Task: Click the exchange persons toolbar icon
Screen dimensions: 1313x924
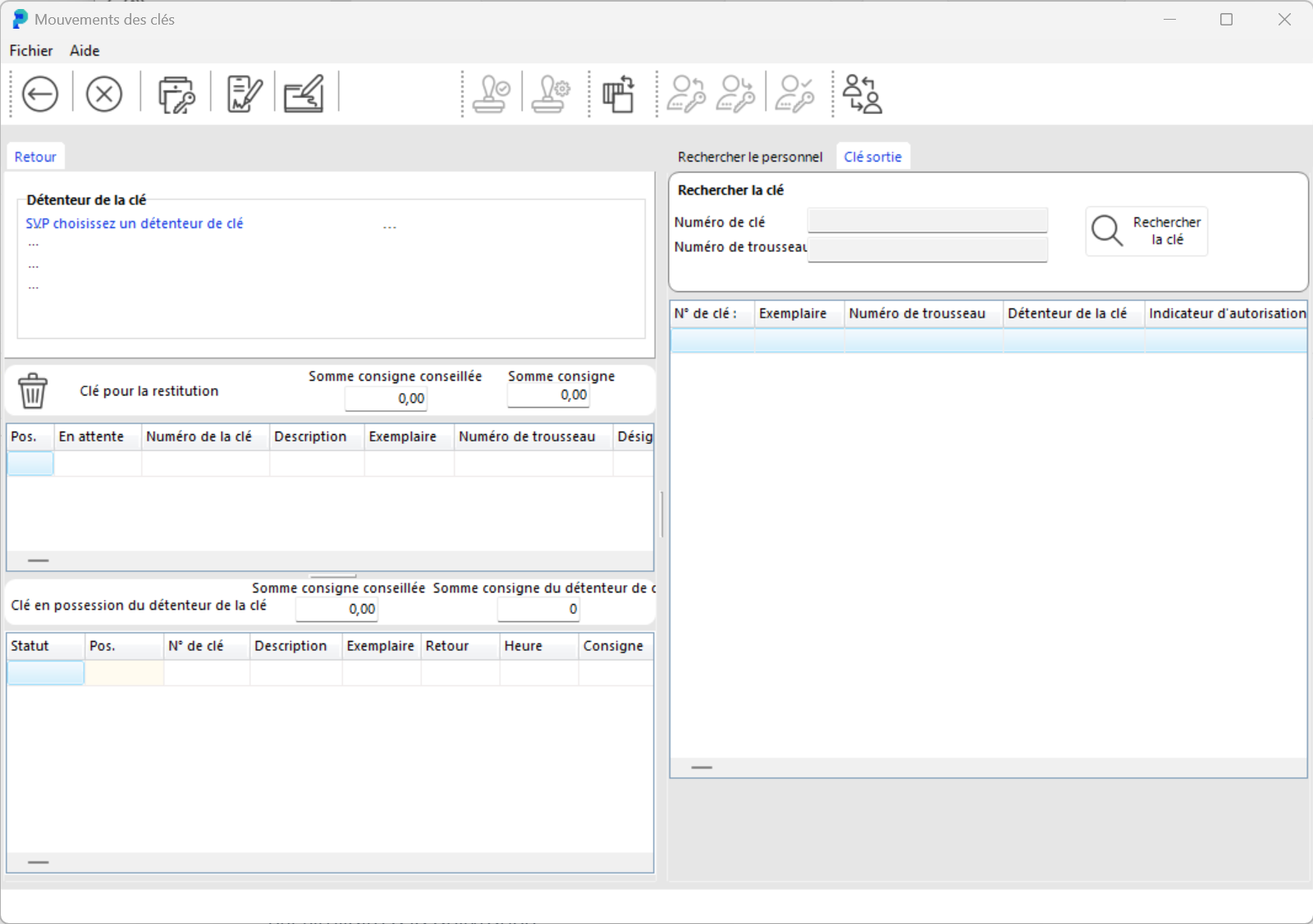Action: point(862,94)
